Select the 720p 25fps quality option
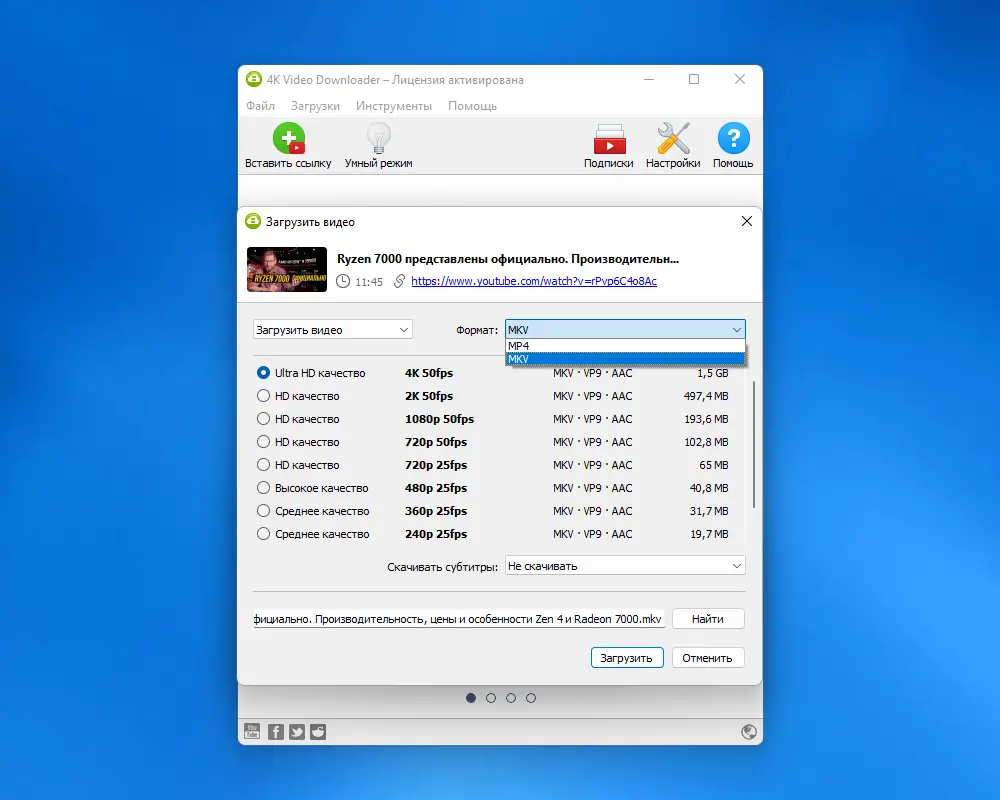The height and width of the screenshot is (800, 1000). 261,464
